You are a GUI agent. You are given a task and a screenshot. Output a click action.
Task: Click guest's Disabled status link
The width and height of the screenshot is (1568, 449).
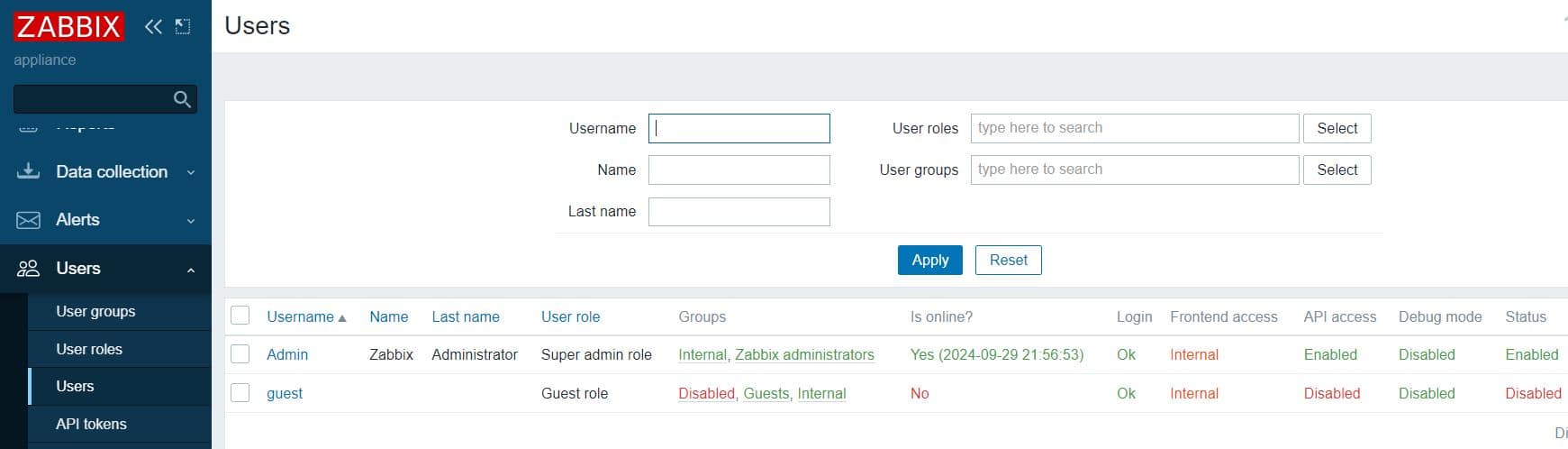(1533, 393)
